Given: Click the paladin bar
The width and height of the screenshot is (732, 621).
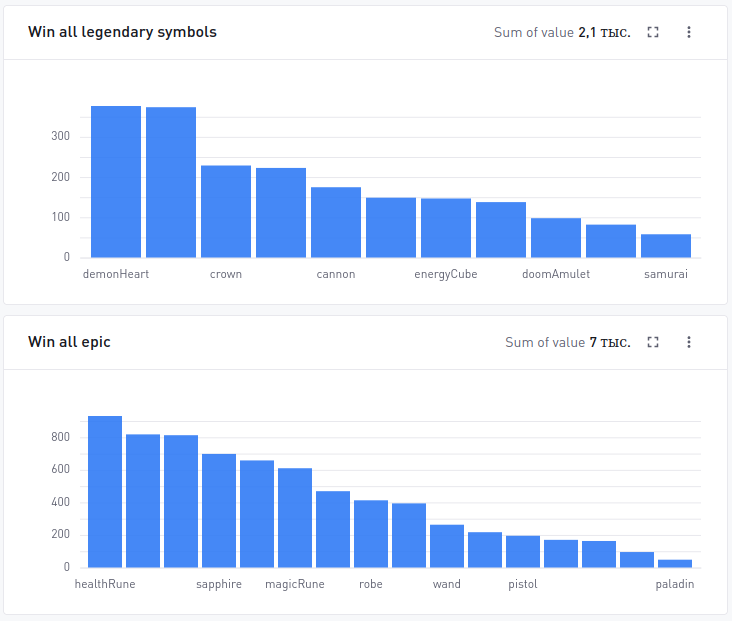Looking at the screenshot, I should click(x=675, y=564).
